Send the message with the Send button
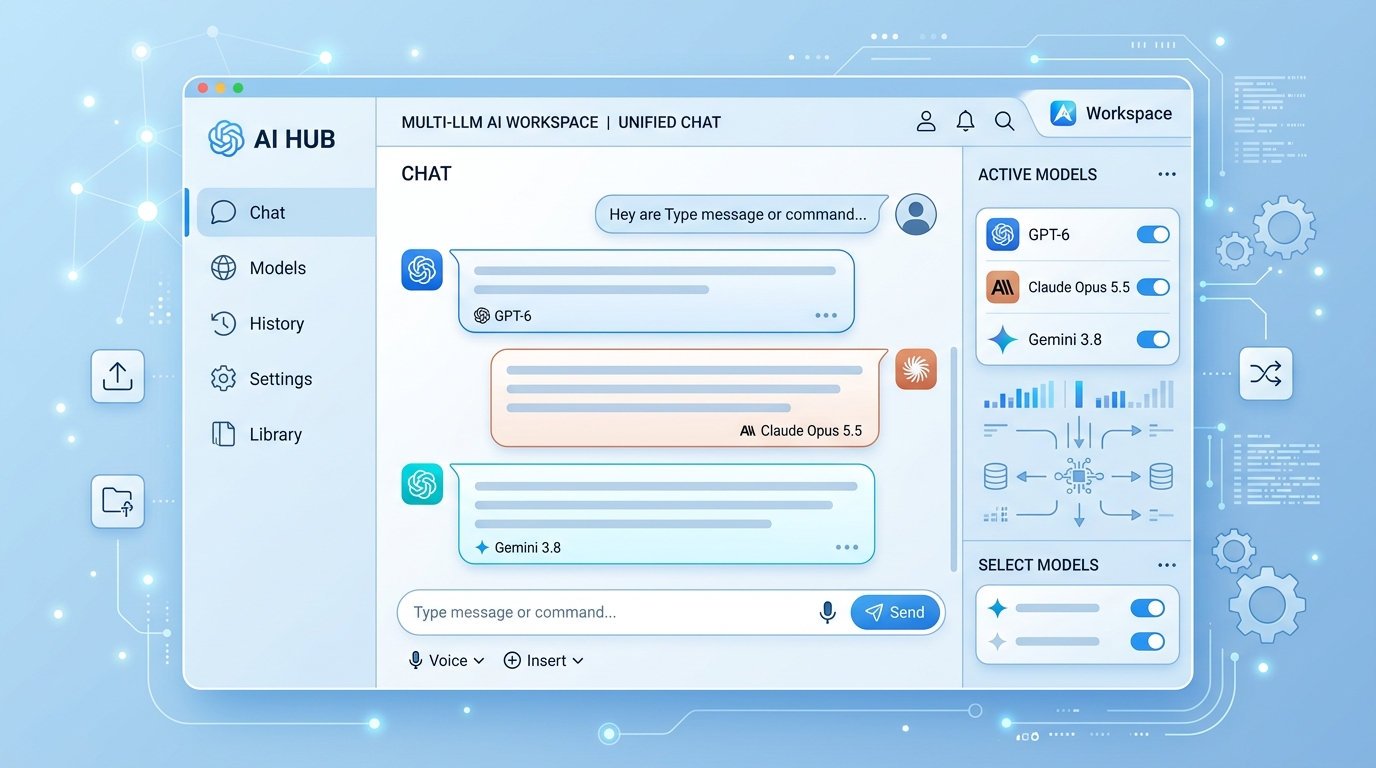 895,613
